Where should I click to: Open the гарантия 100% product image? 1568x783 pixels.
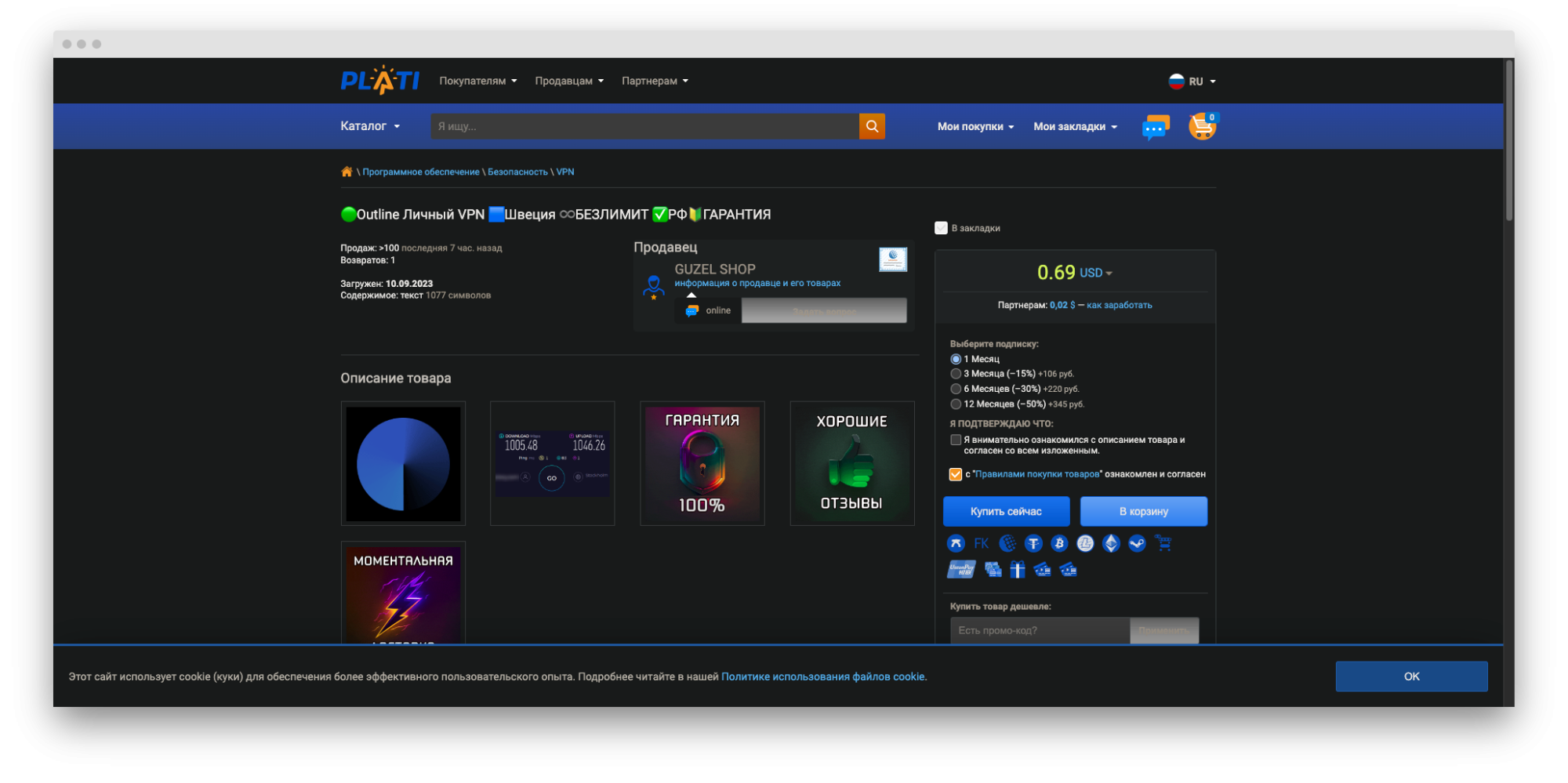[702, 463]
